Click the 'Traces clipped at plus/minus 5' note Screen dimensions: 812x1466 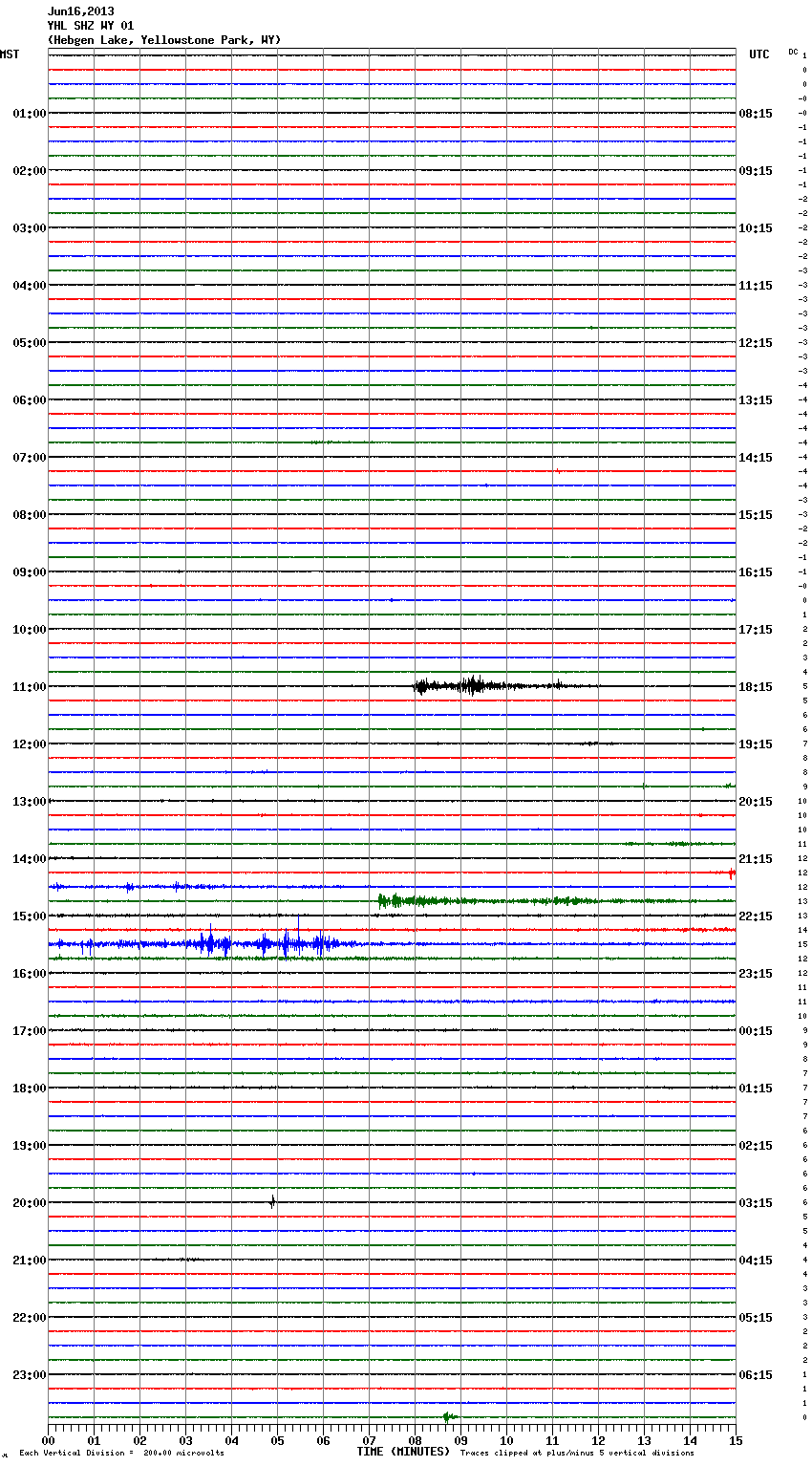click(577, 1453)
